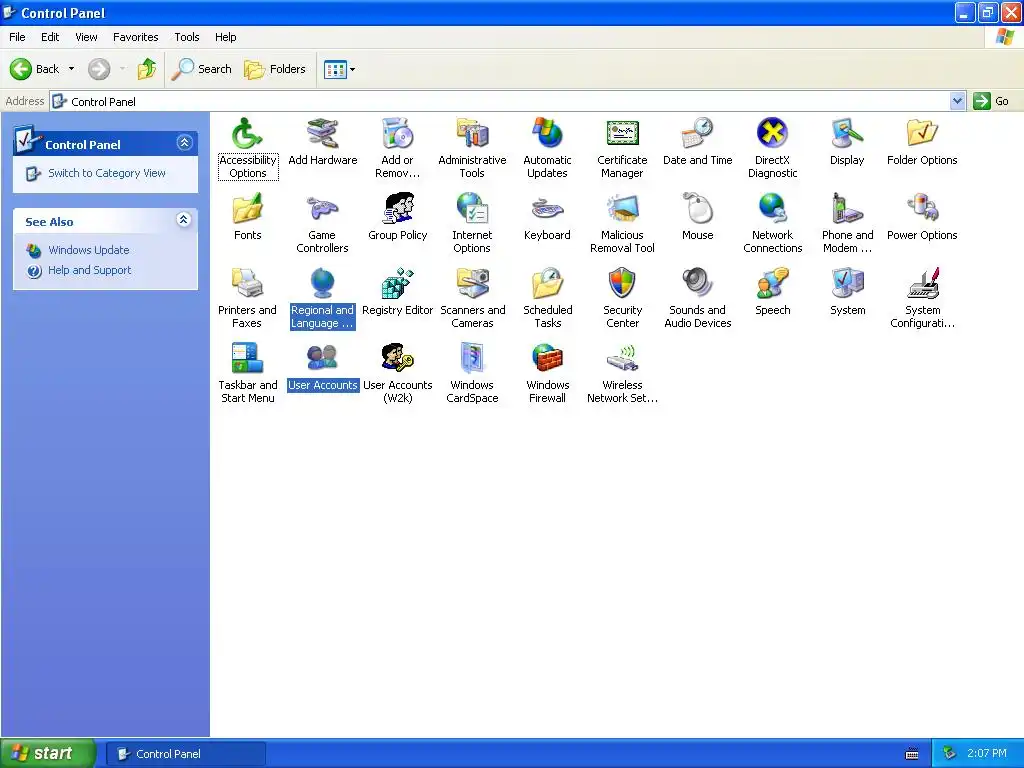Open Malicious Removal Tool icon
Screen dimensions: 1024x768
point(622,209)
